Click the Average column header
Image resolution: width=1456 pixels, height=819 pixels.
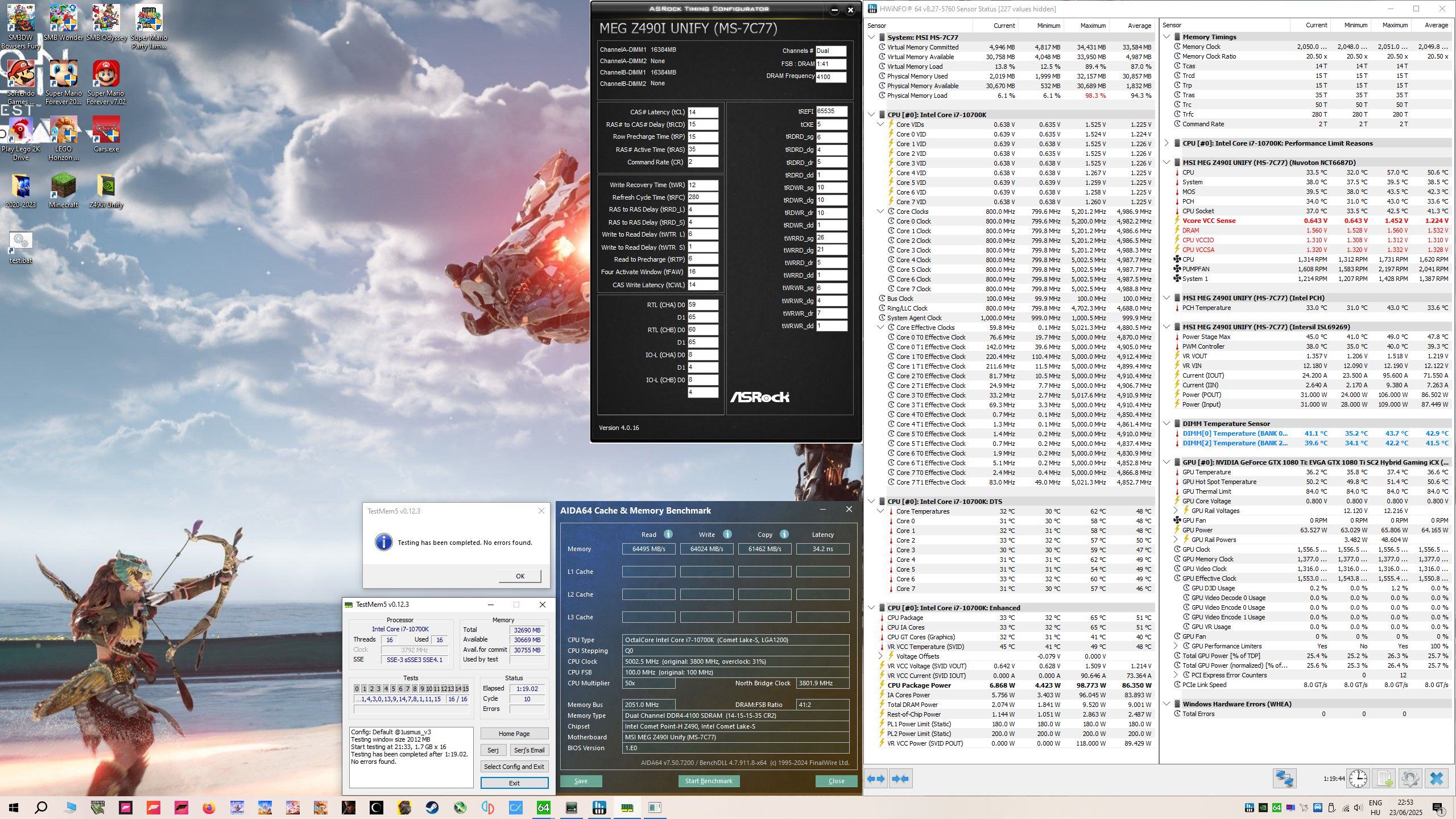click(1139, 26)
